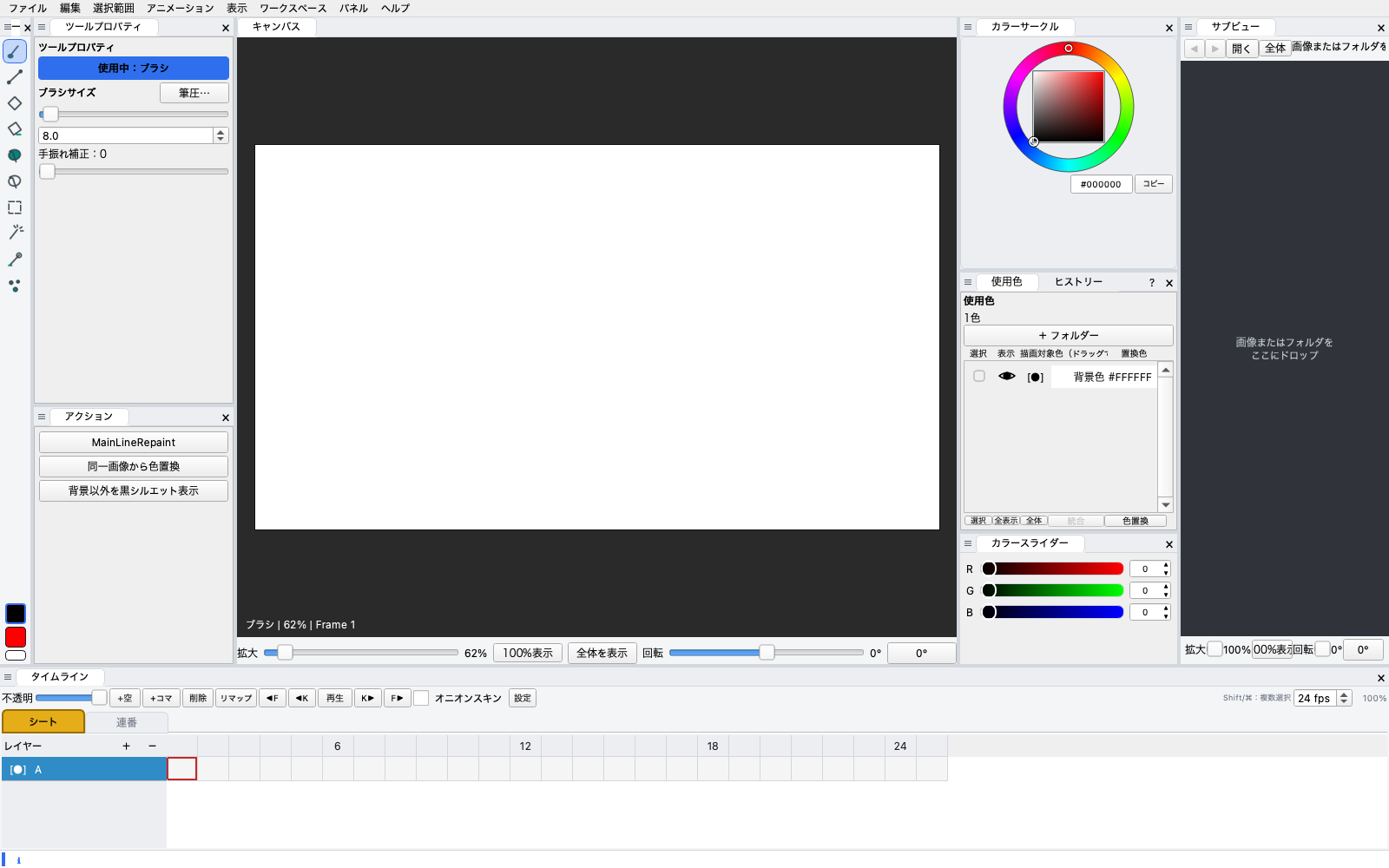1389x868 pixels.
Task: Toggle visibility eye of background color #FFFFFF
Action: tap(1007, 377)
